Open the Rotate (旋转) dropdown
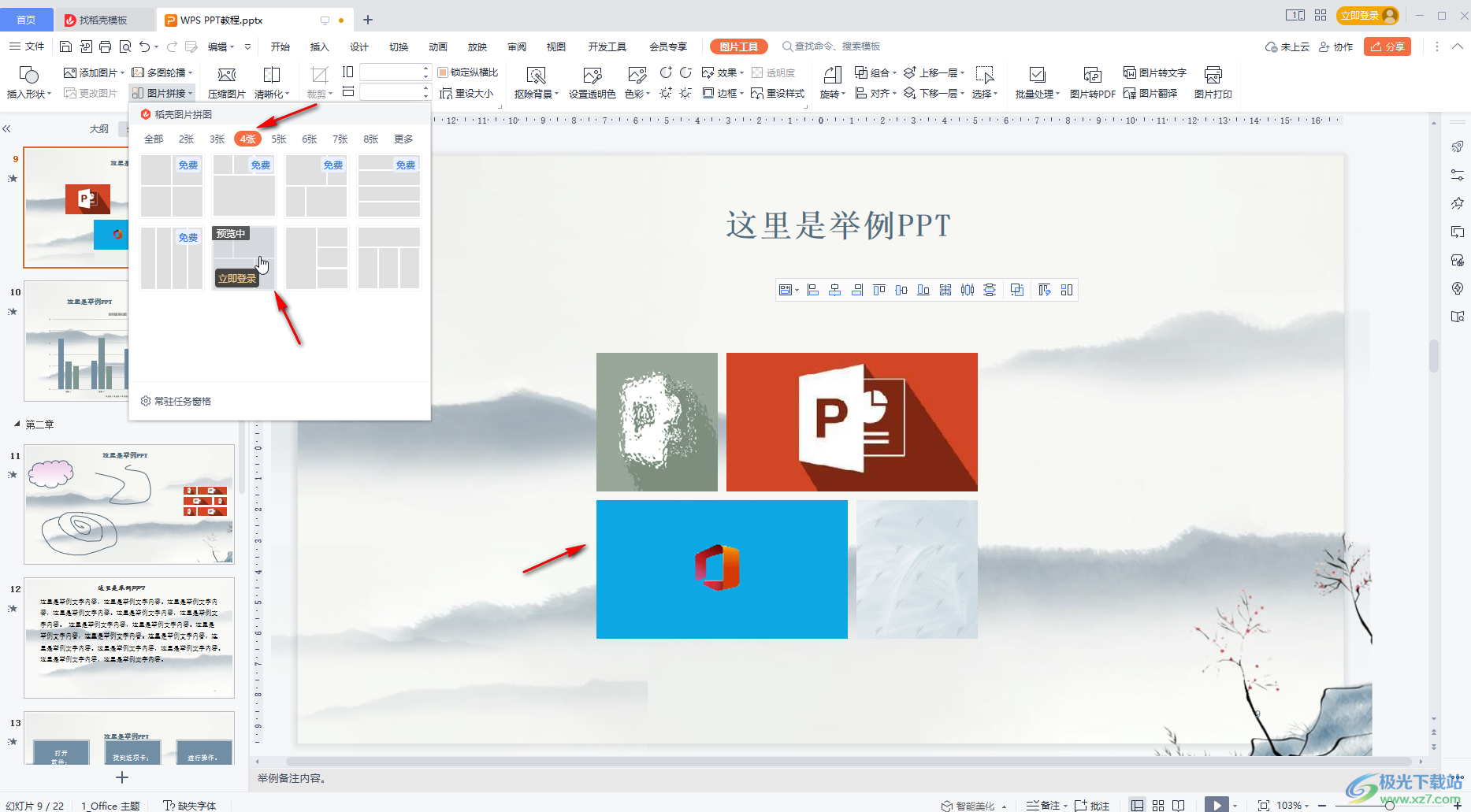This screenshot has width=1471, height=812. 832,83
